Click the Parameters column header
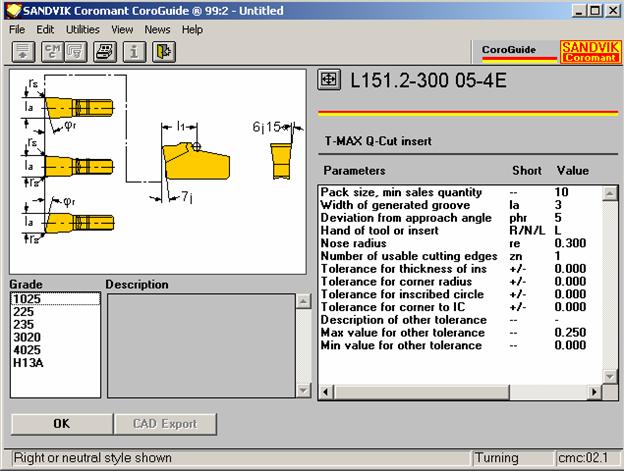624x471 pixels. point(354,171)
